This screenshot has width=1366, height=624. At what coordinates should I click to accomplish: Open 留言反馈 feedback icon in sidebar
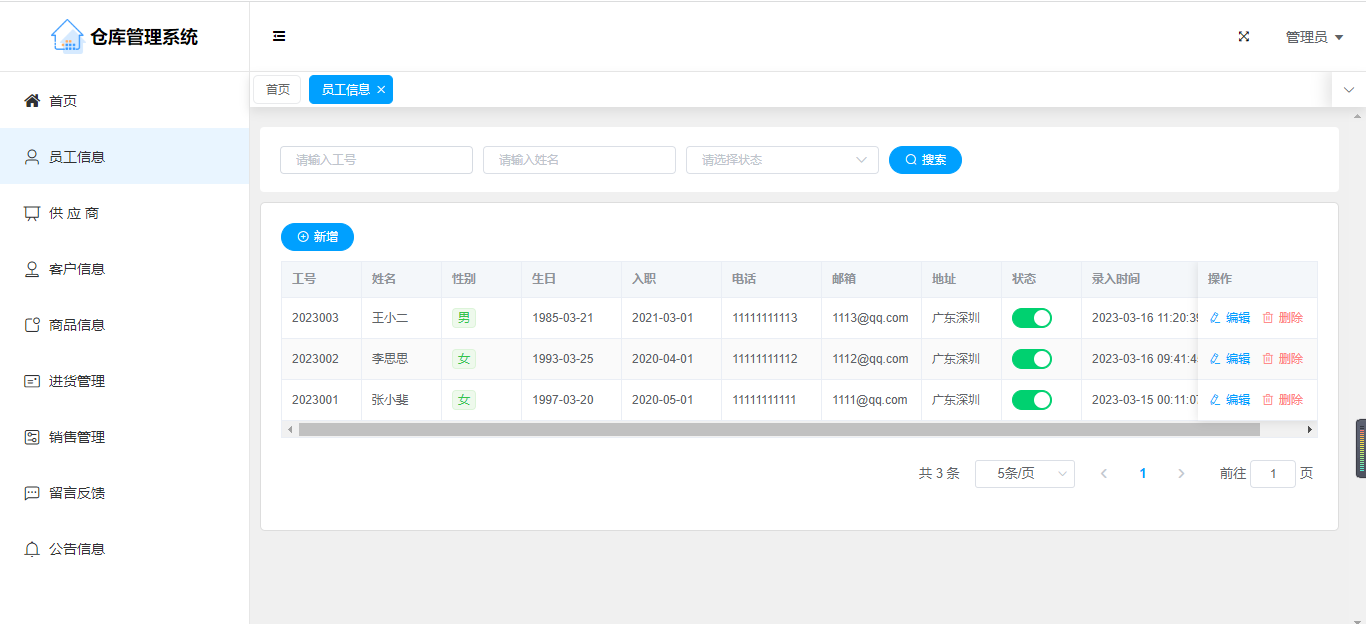(32, 493)
